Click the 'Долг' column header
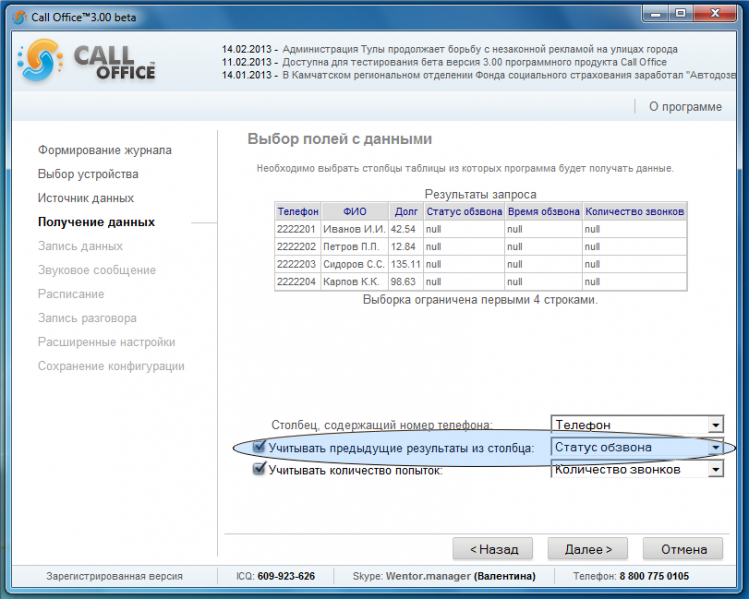The height and width of the screenshot is (599, 749). [406, 211]
